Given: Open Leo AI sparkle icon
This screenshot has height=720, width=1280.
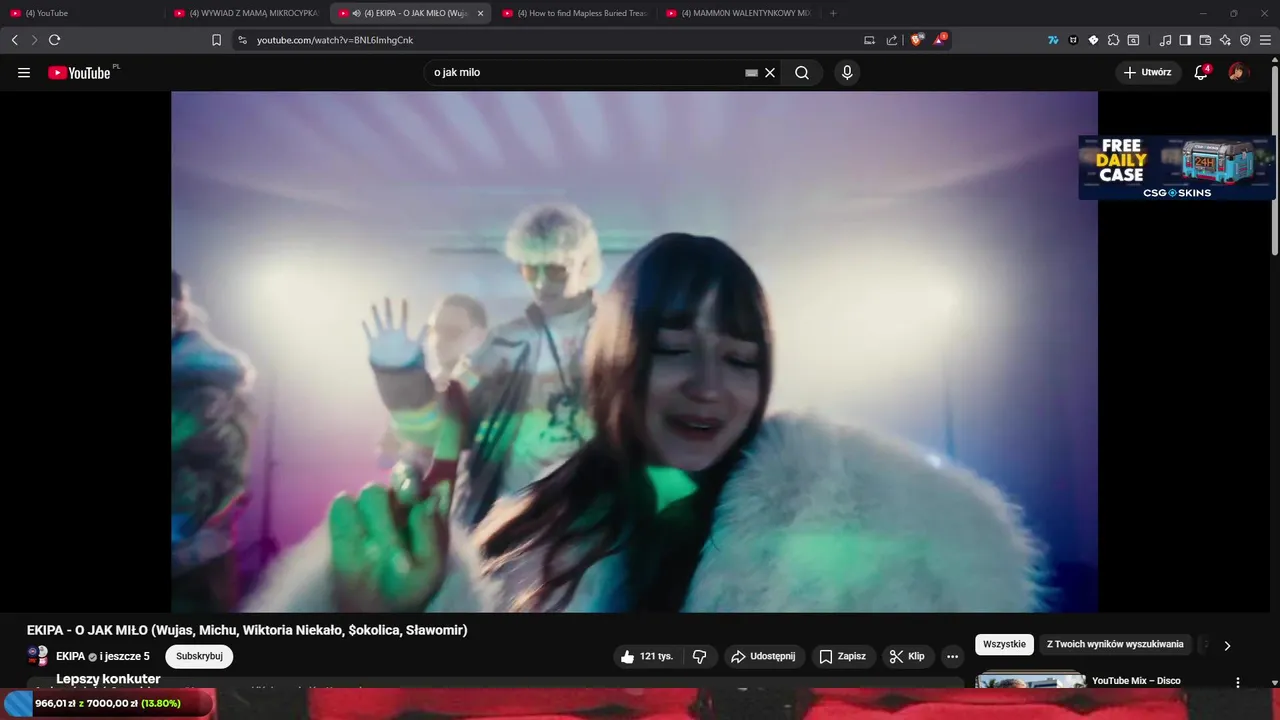Looking at the screenshot, I should (x=1225, y=40).
